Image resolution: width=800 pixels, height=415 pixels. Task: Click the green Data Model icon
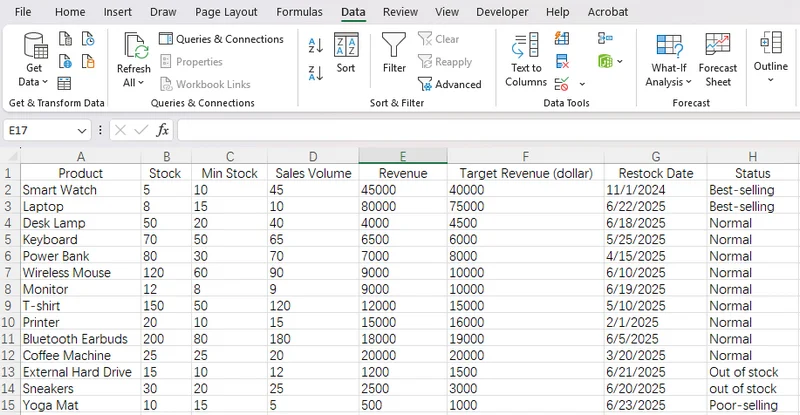point(605,61)
